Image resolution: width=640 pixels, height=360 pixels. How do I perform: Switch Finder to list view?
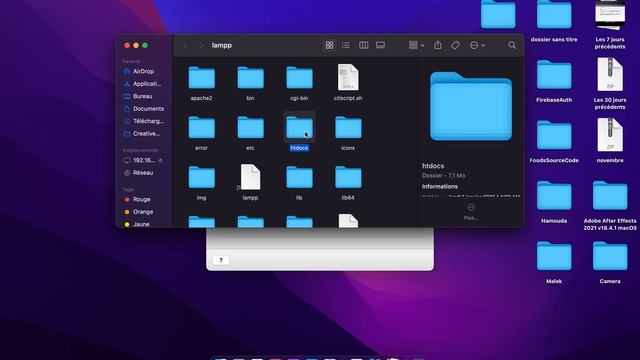[346, 45]
